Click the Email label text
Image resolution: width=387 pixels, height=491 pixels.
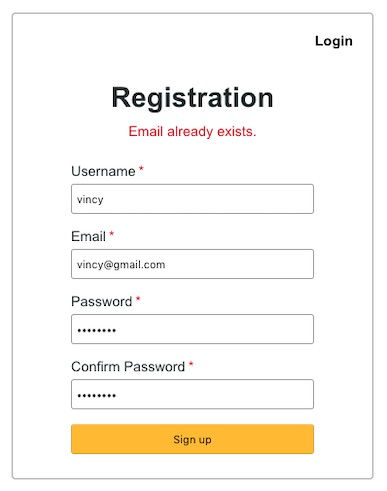[x=88, y=236]
